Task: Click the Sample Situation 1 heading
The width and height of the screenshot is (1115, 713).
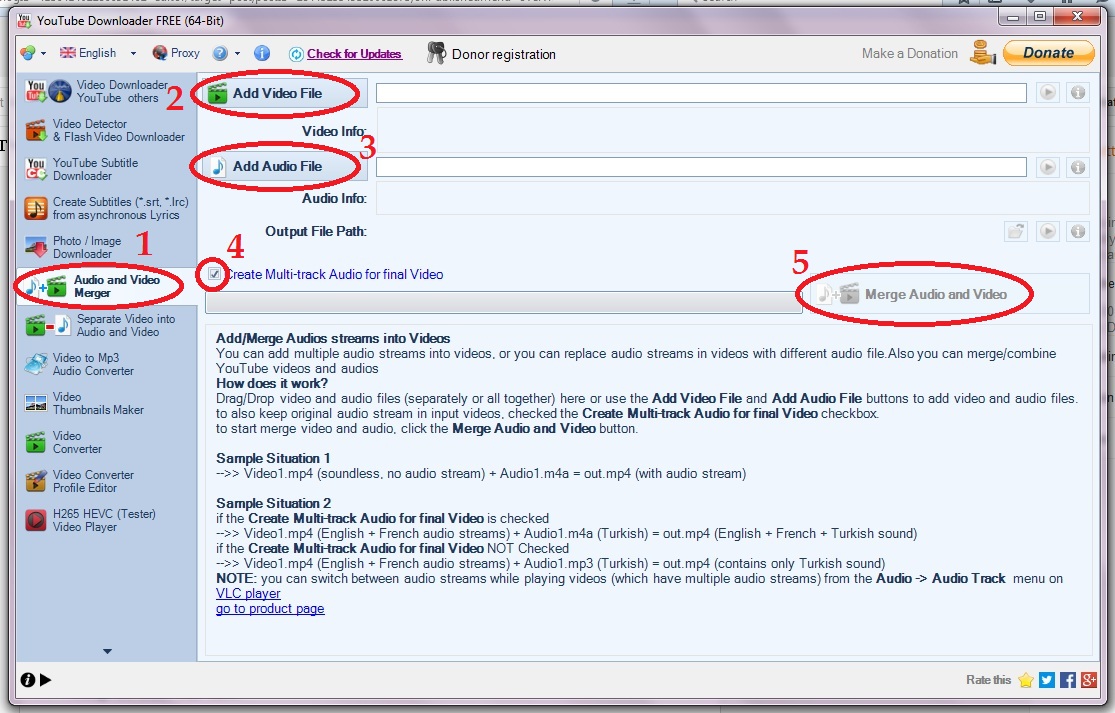Action: [273, 459]
